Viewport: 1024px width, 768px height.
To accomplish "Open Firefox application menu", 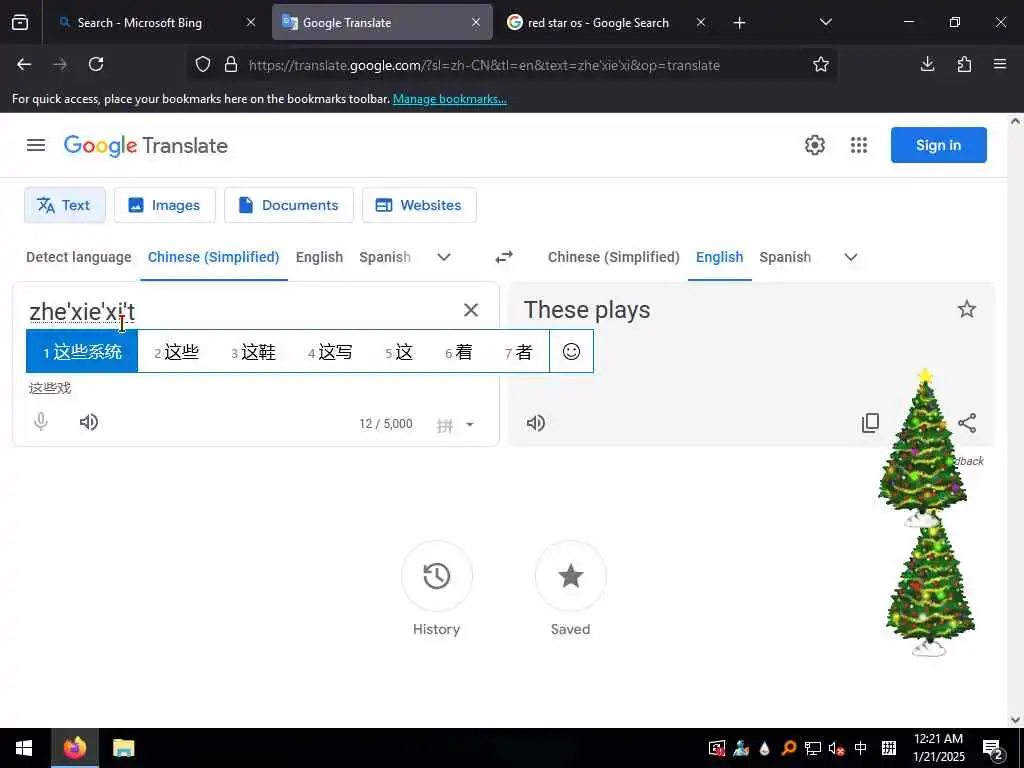I will point(1000,64).
